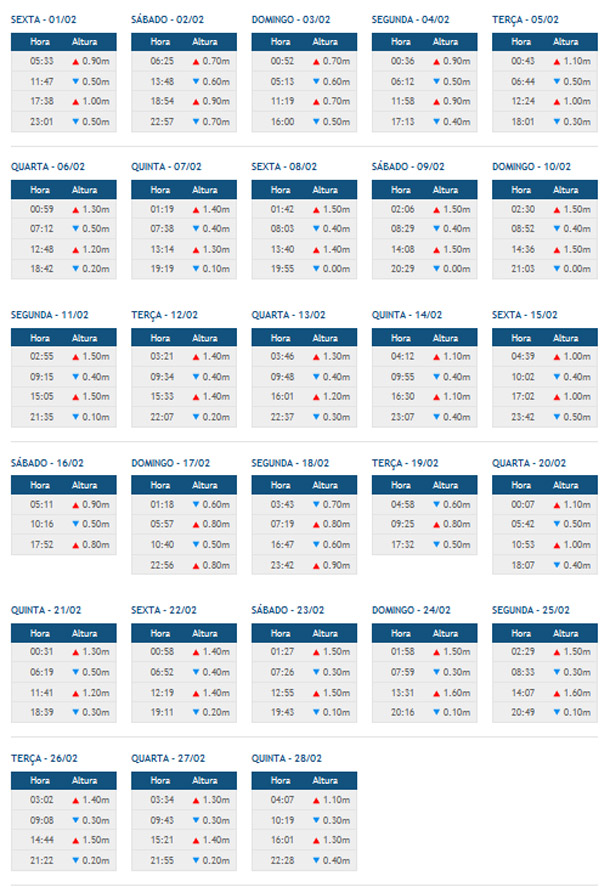Click the SÁBADO - 02/02 day heading
This screenshot has height=887, width=610.
coord(167,19)
